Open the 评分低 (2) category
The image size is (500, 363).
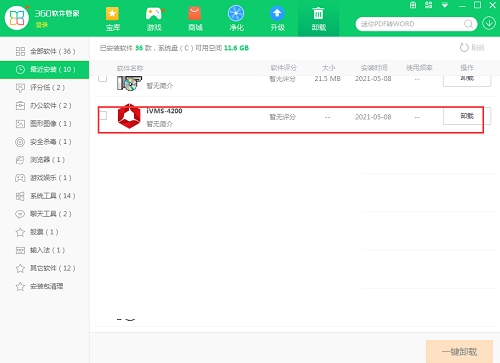point(45,87)
